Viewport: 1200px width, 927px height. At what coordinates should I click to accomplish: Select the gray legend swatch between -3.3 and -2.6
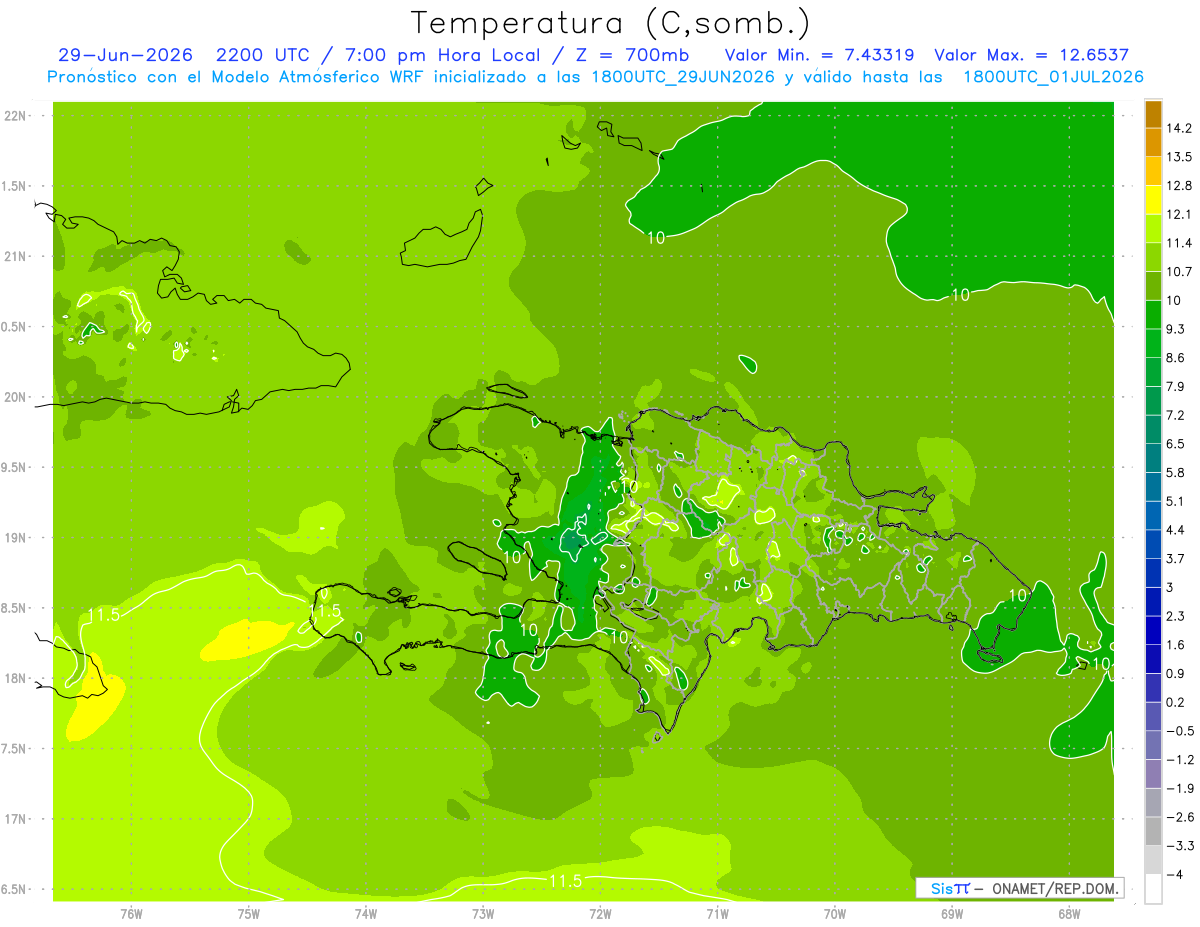[1153, 830]
